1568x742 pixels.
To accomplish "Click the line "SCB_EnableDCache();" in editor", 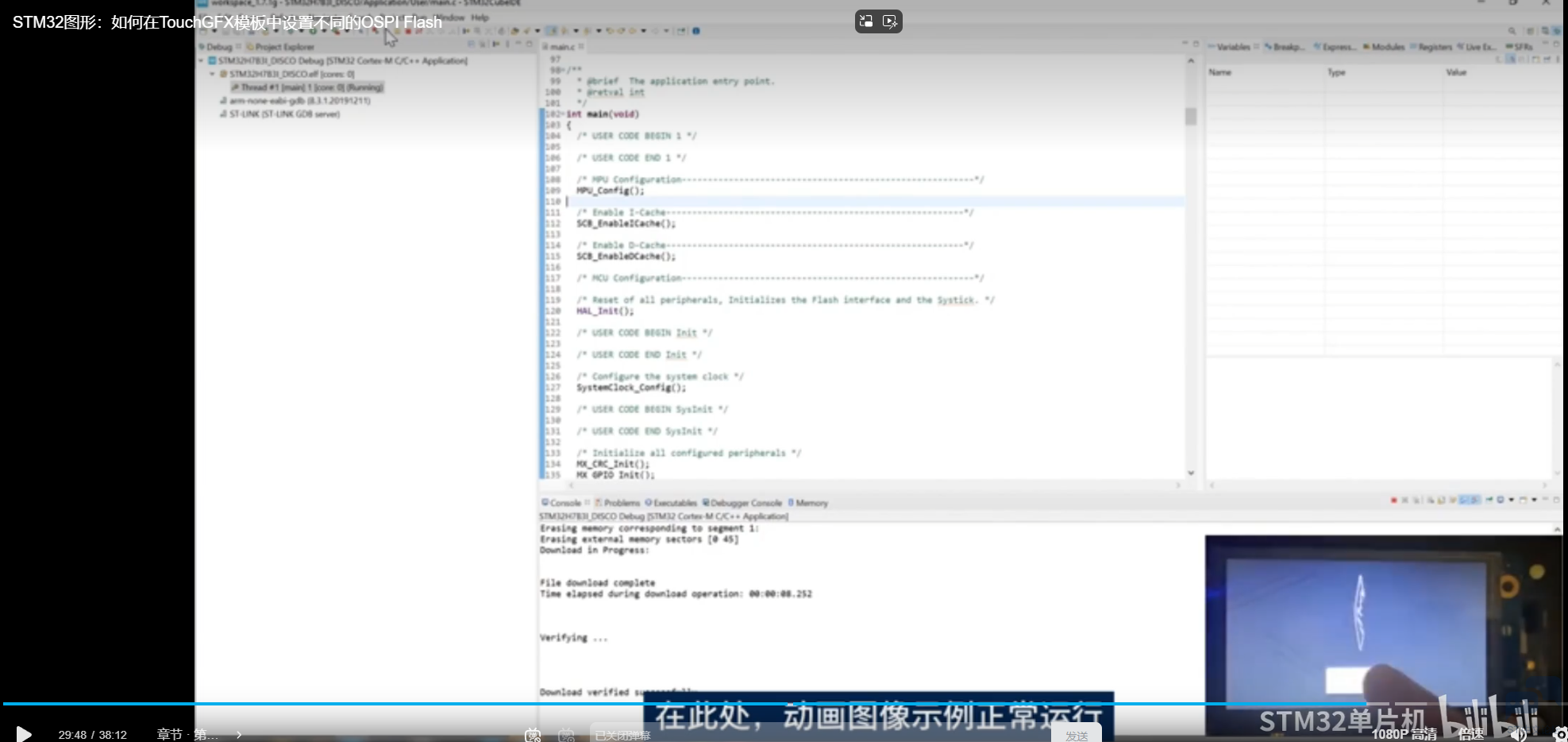I will (x=626, y=257).
